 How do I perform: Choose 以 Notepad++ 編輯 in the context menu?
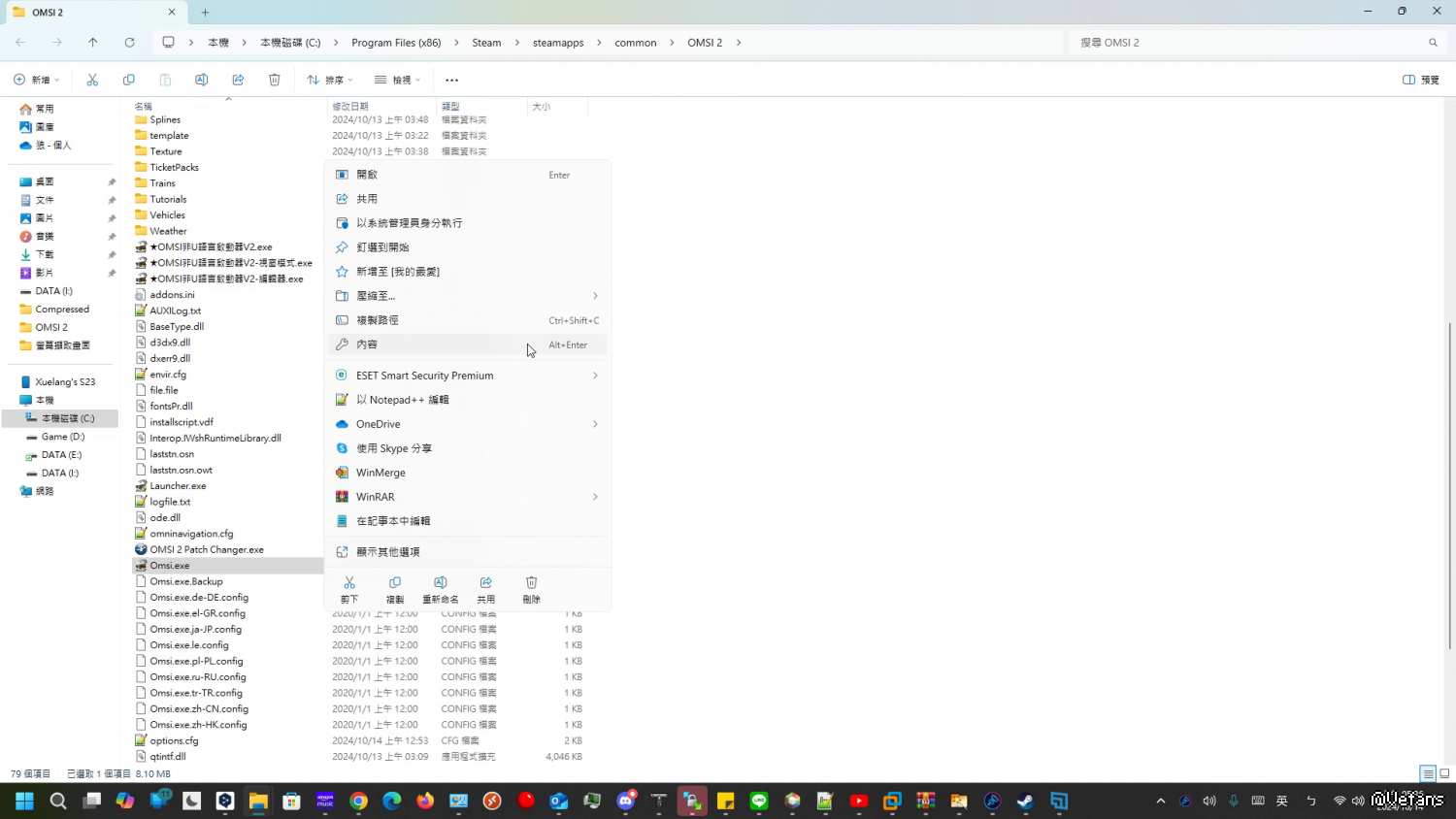click(x=468, y=400)
